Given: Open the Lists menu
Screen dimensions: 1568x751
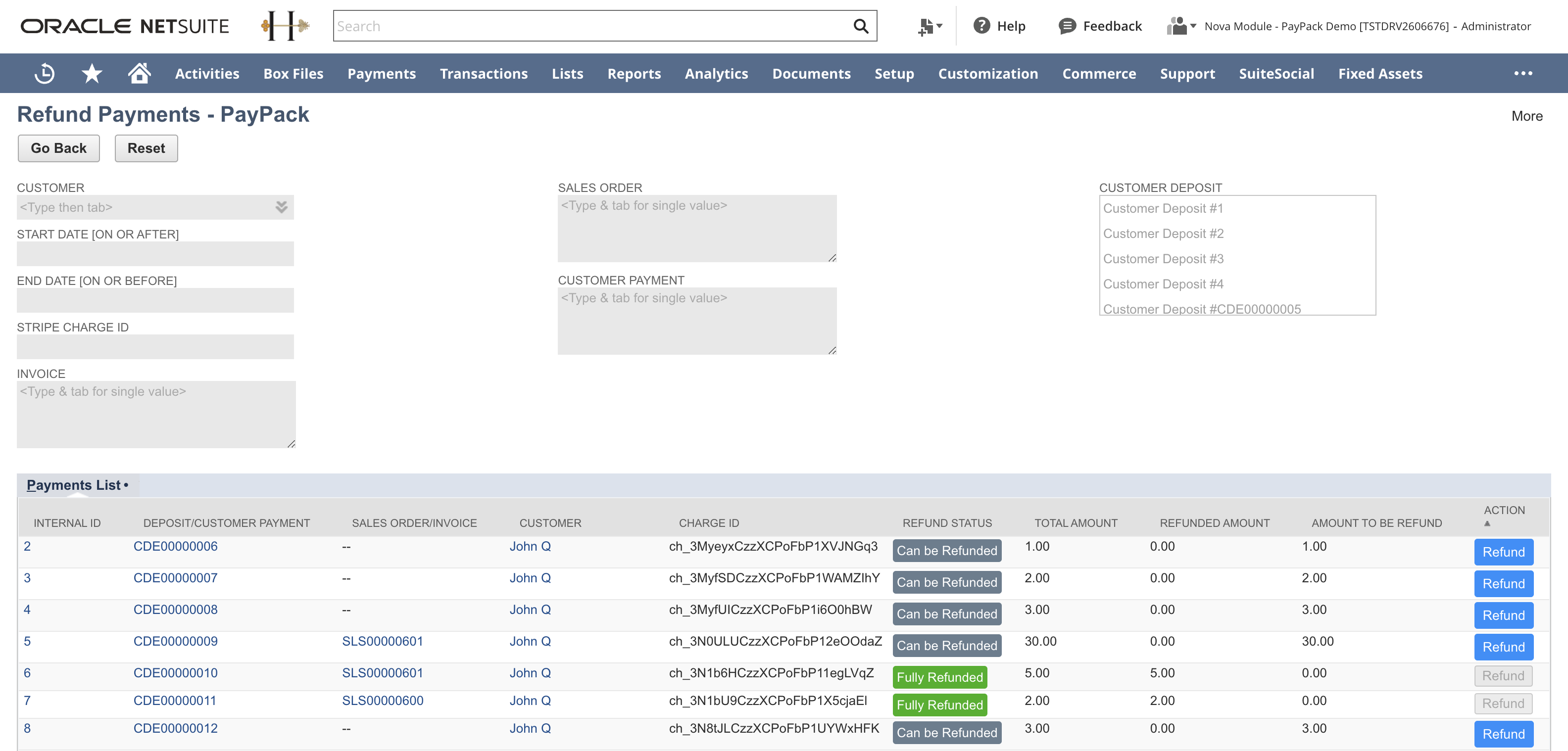Looking at the screenshot, I should pos(567,74).
